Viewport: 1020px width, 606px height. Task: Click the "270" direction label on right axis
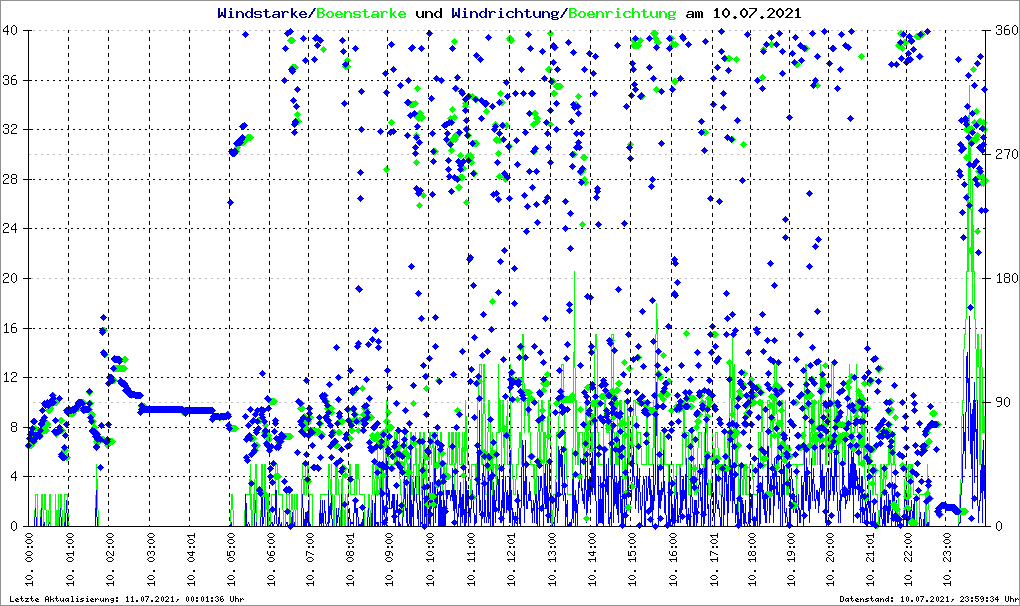tap(1005, 155)
